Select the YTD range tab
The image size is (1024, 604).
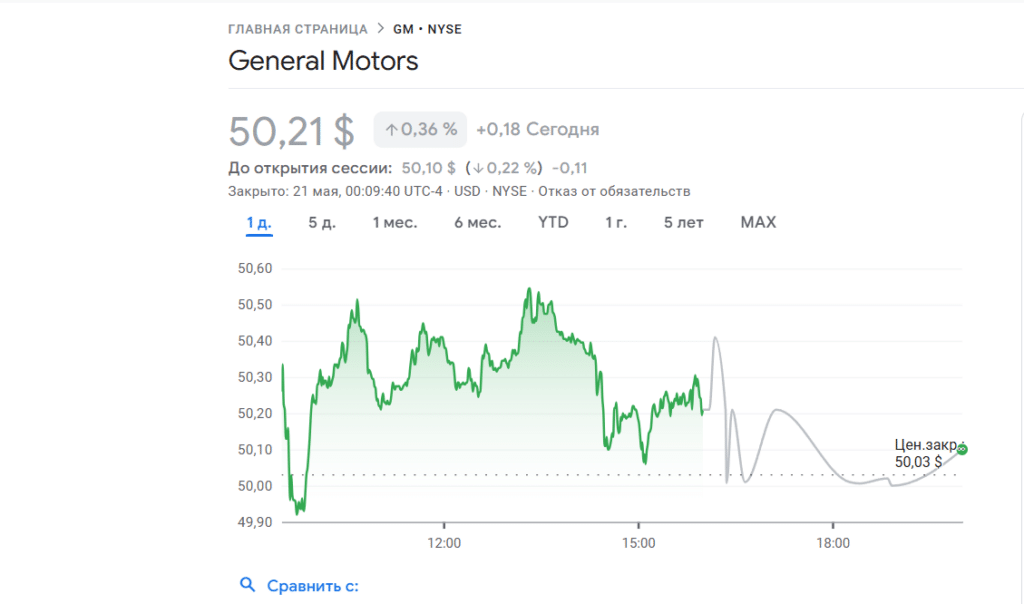(x=553, y=222)
